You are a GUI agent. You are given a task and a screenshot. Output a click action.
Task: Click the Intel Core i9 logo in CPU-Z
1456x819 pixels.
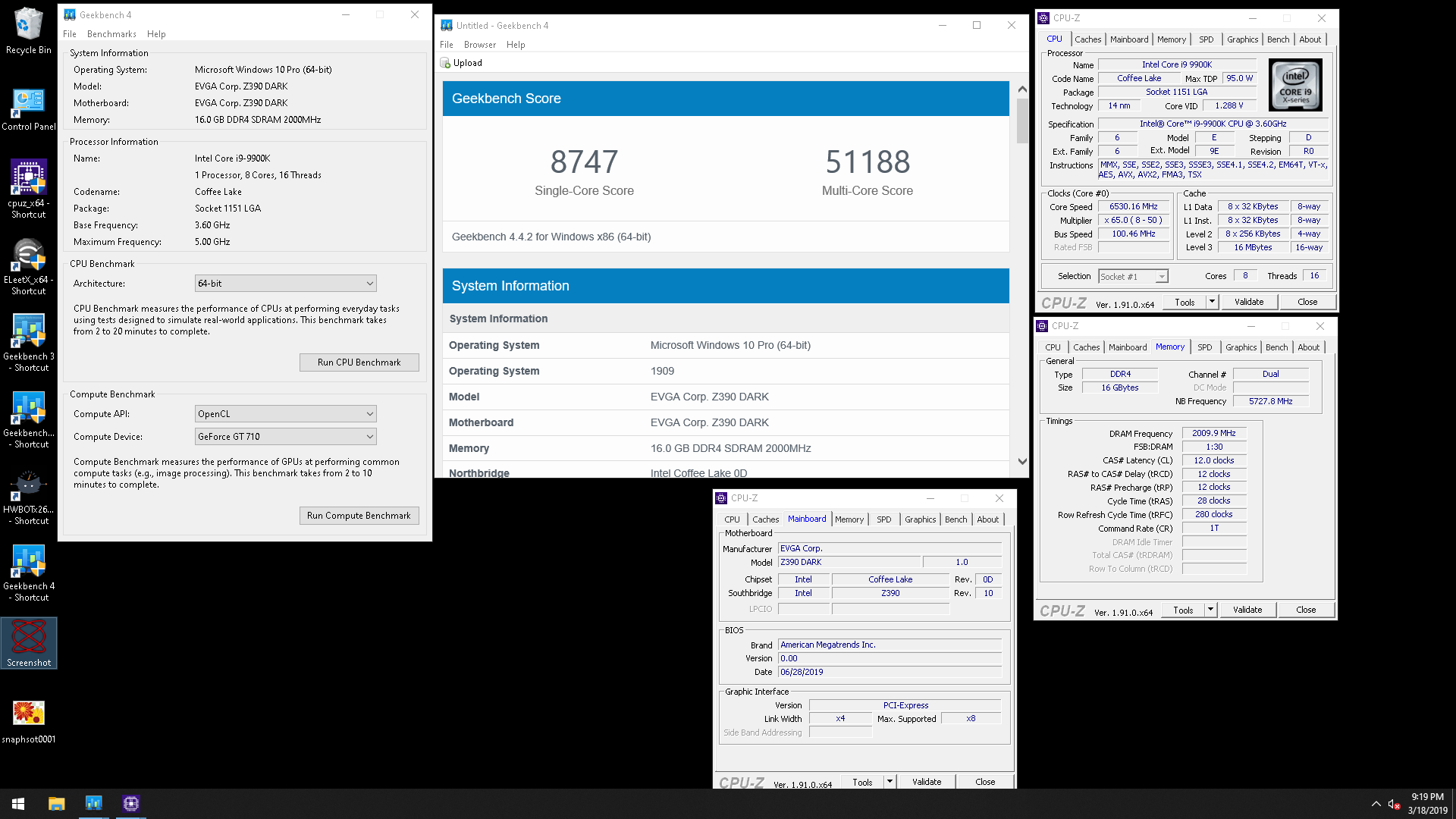[1295, 85]
